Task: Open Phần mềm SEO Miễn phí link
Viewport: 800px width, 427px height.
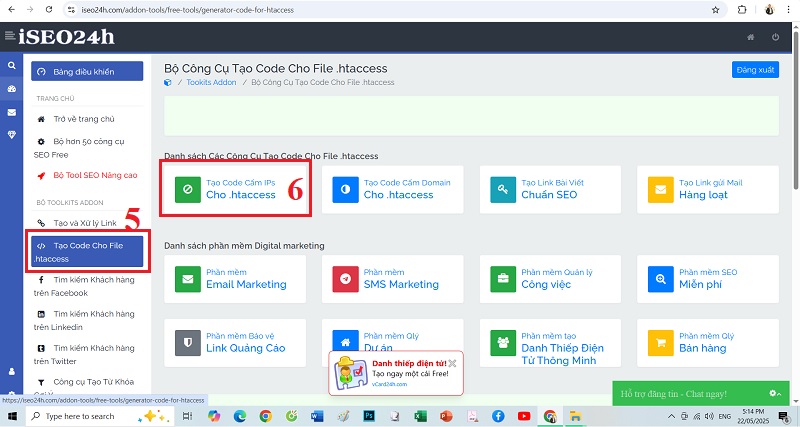Action: 708,279
